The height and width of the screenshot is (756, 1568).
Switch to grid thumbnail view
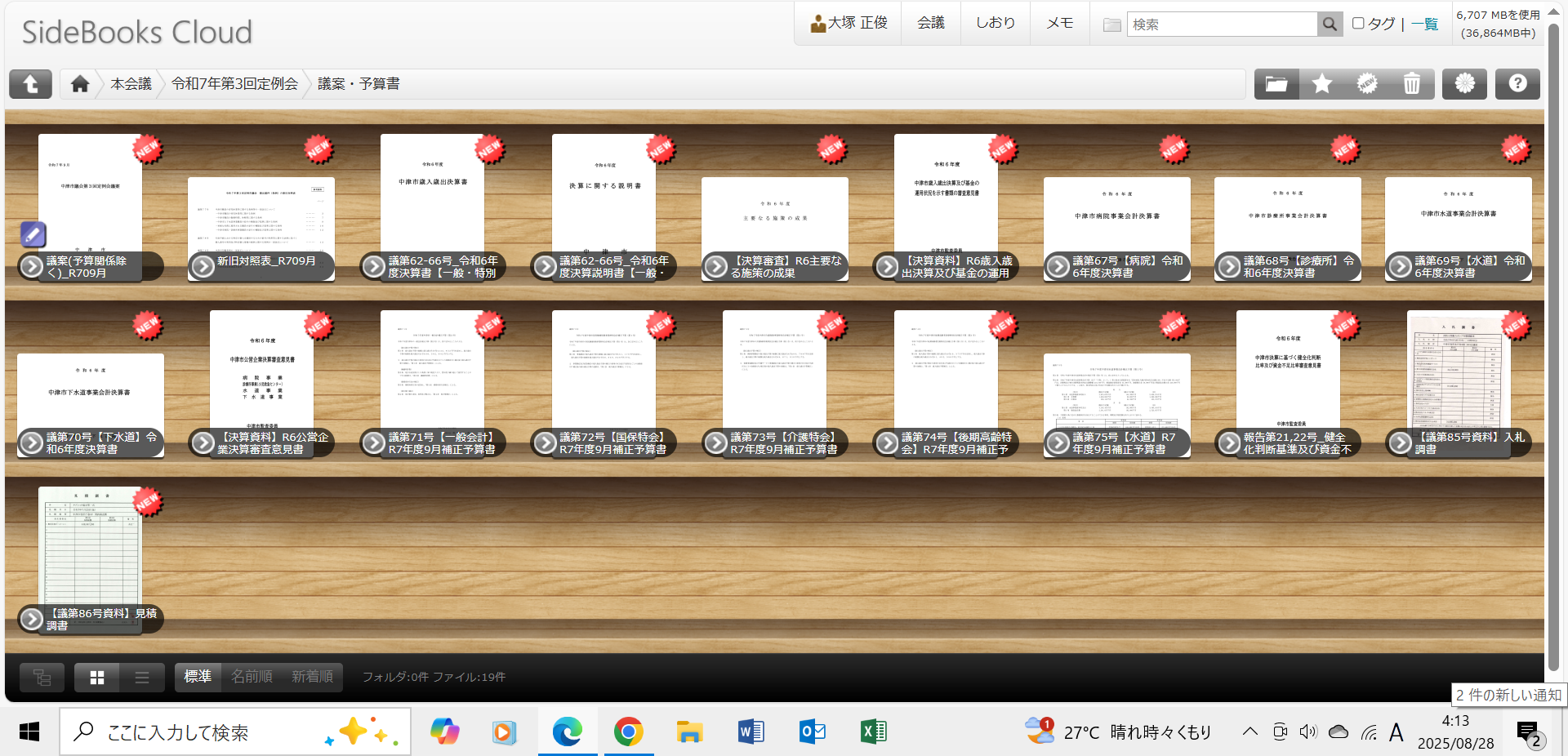[x=97, y=678]
